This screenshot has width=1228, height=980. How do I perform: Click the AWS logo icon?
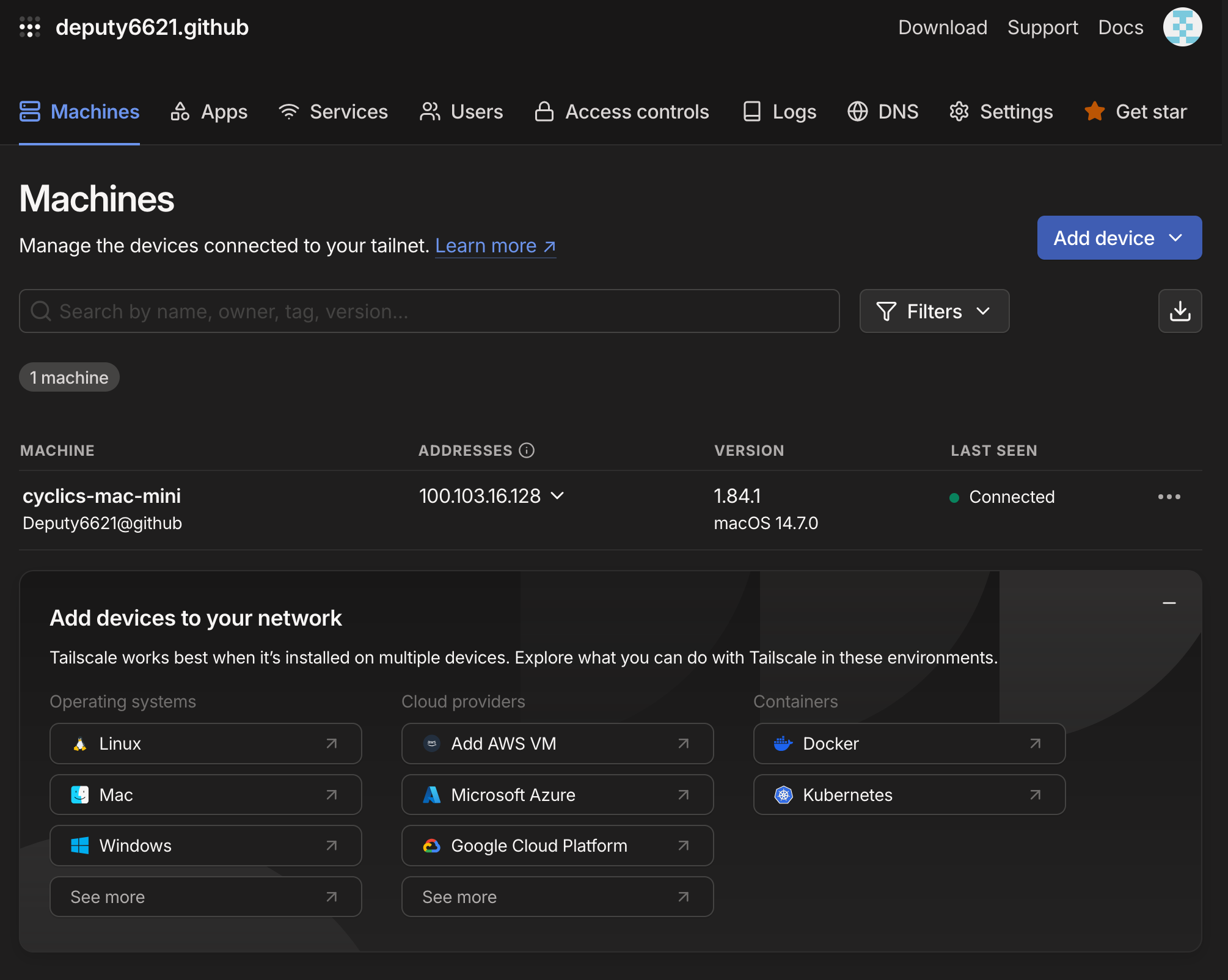[432, 744]
